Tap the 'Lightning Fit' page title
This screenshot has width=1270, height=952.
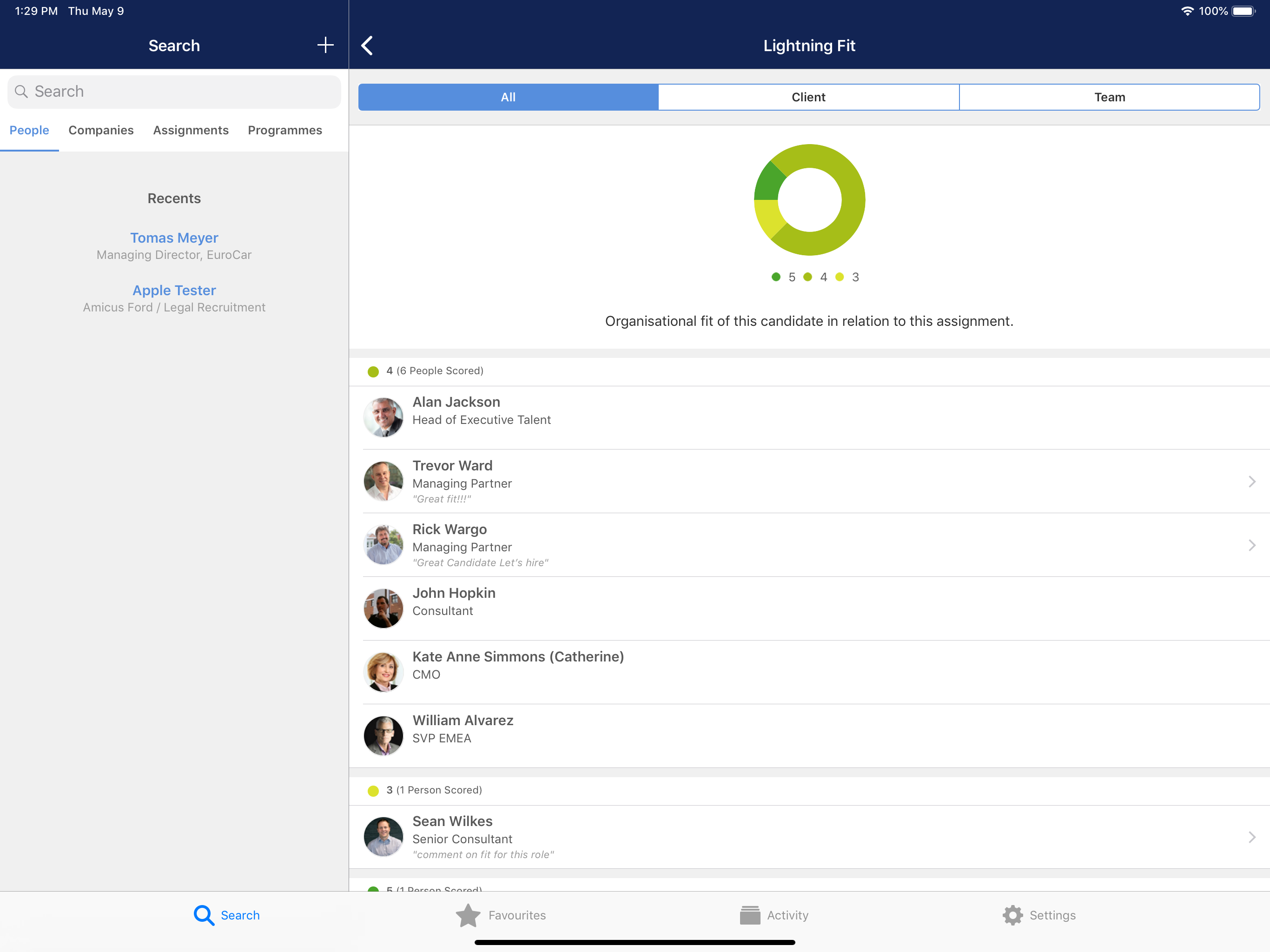[809, 46]
